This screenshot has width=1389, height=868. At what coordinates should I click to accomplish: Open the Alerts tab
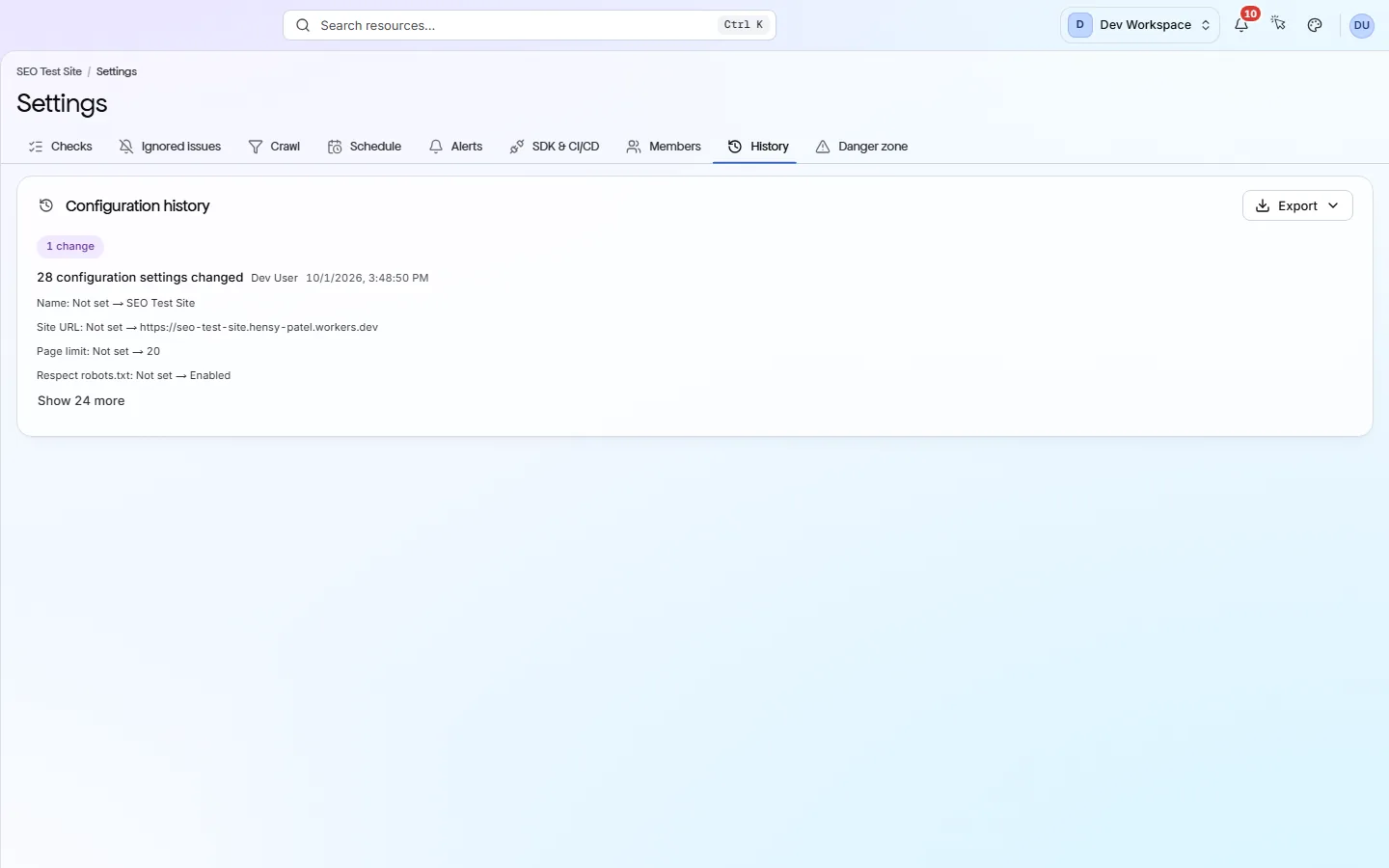[455, 147]
